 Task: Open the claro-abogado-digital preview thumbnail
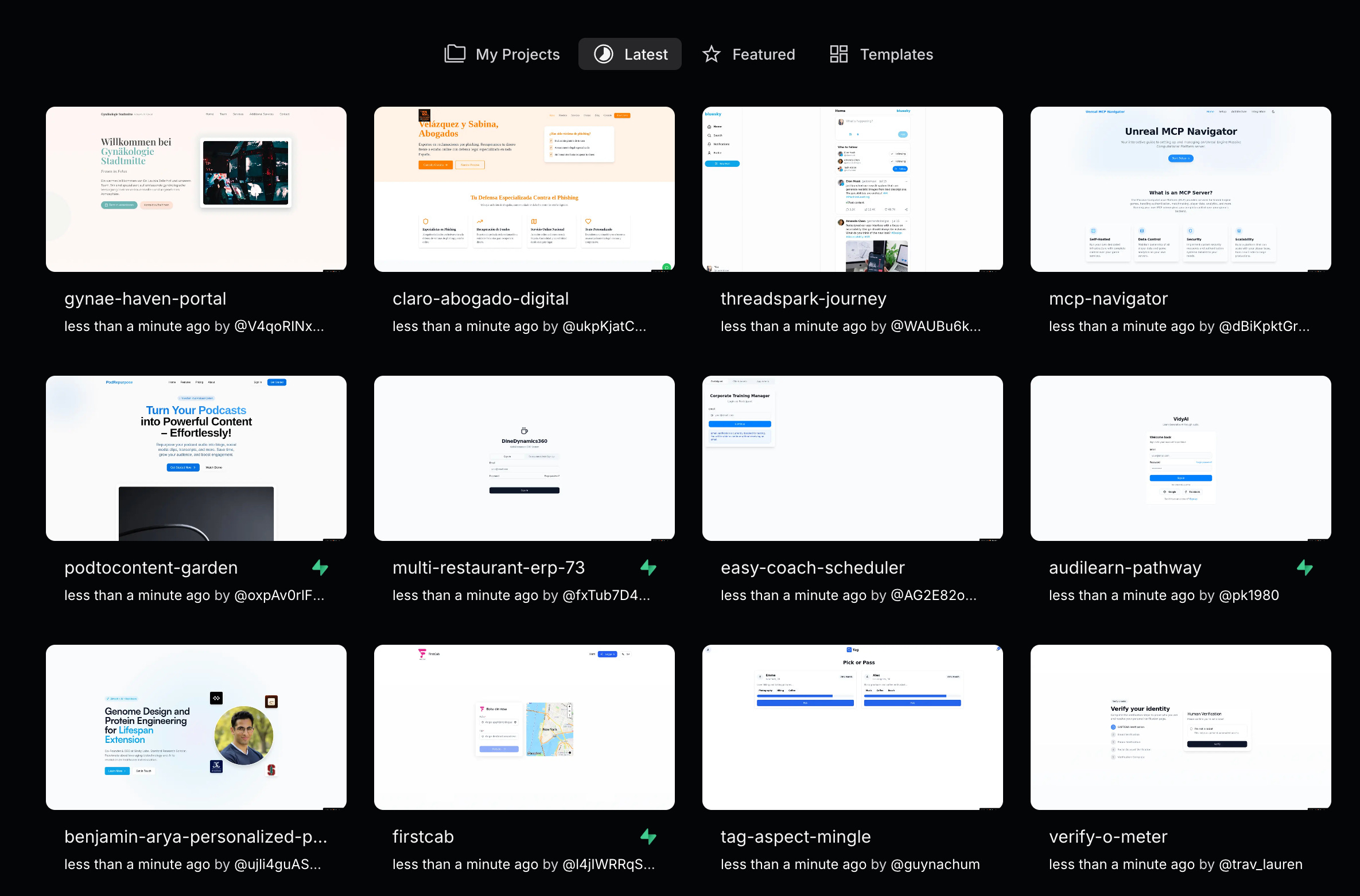click(524, 189)
